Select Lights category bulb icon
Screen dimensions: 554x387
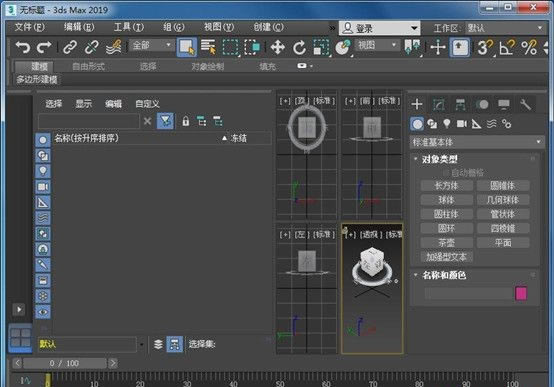click(x=447, y=124)
